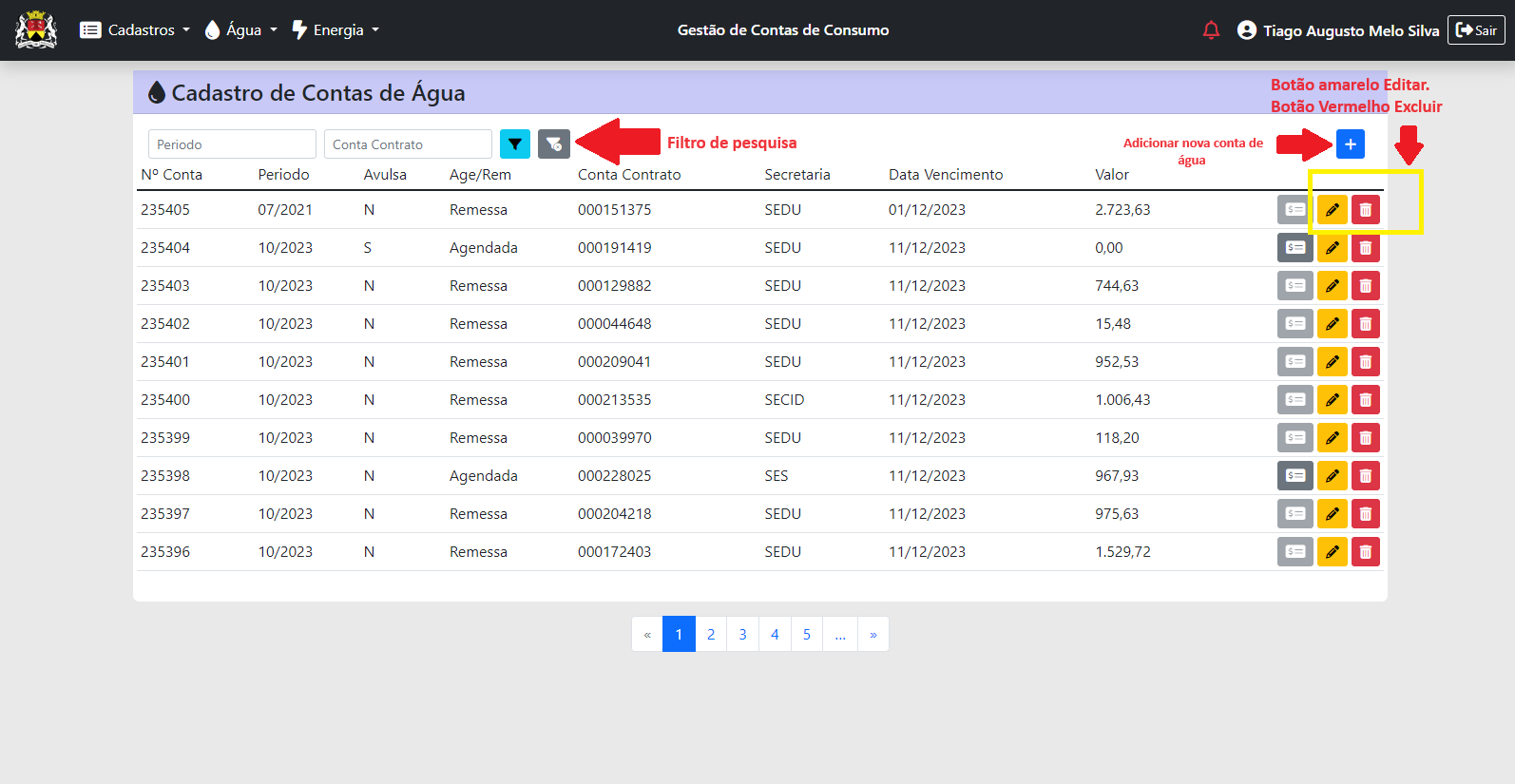Delete bill 235403 with the trash button

click(1366, 285)
